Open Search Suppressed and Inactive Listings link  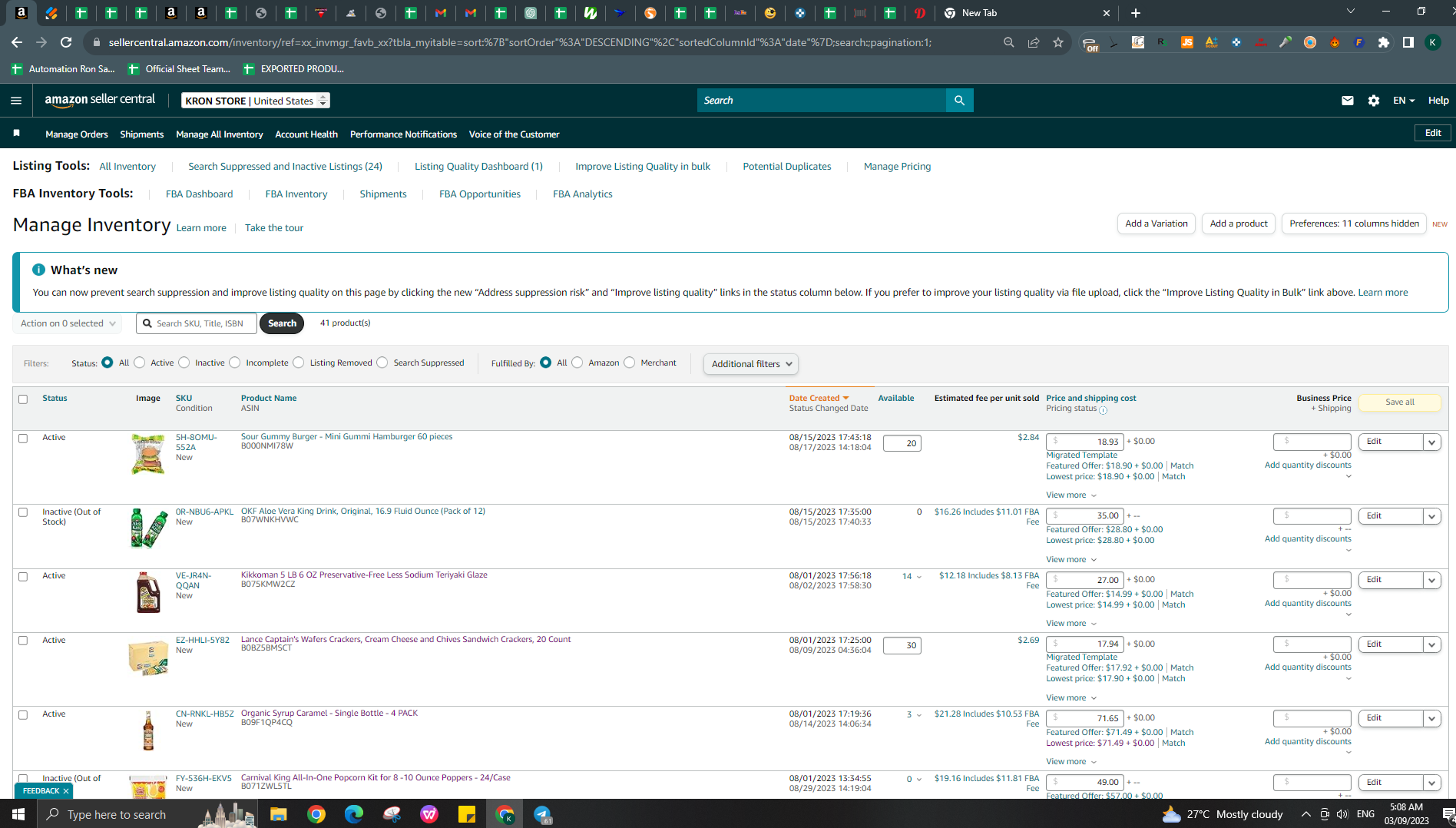tap(285, 167)
